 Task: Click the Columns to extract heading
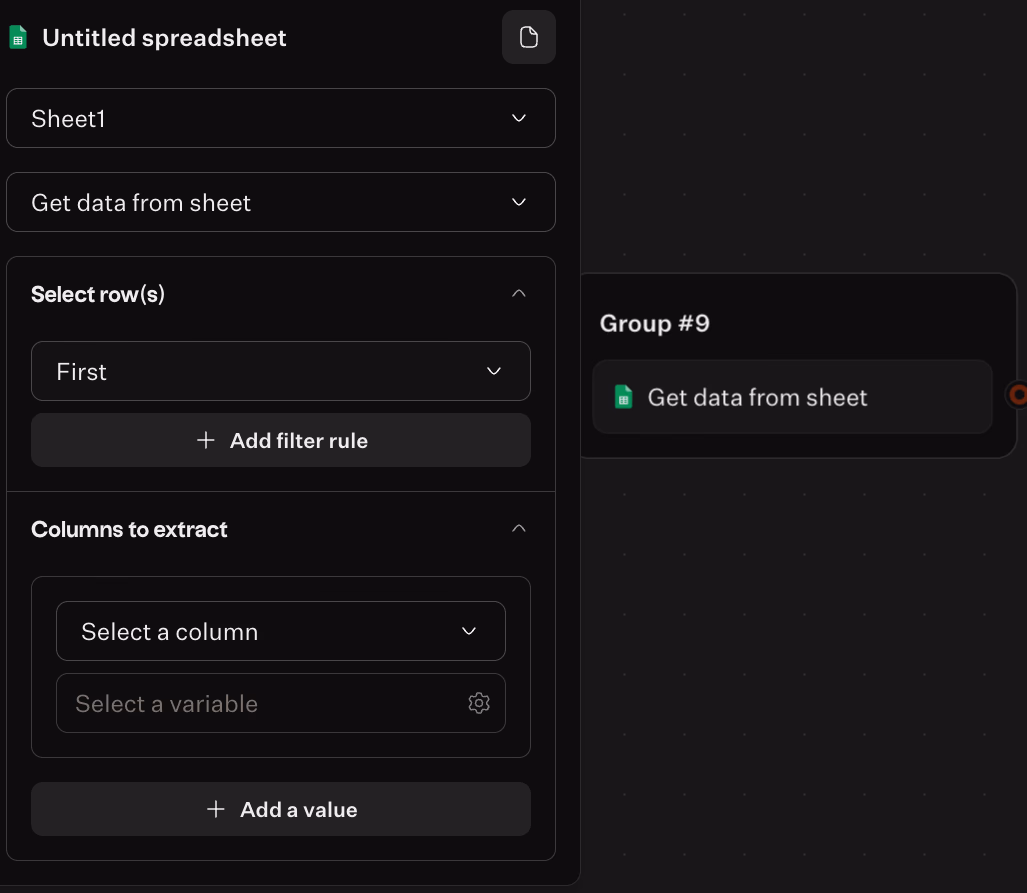click(x=129, y=529)
